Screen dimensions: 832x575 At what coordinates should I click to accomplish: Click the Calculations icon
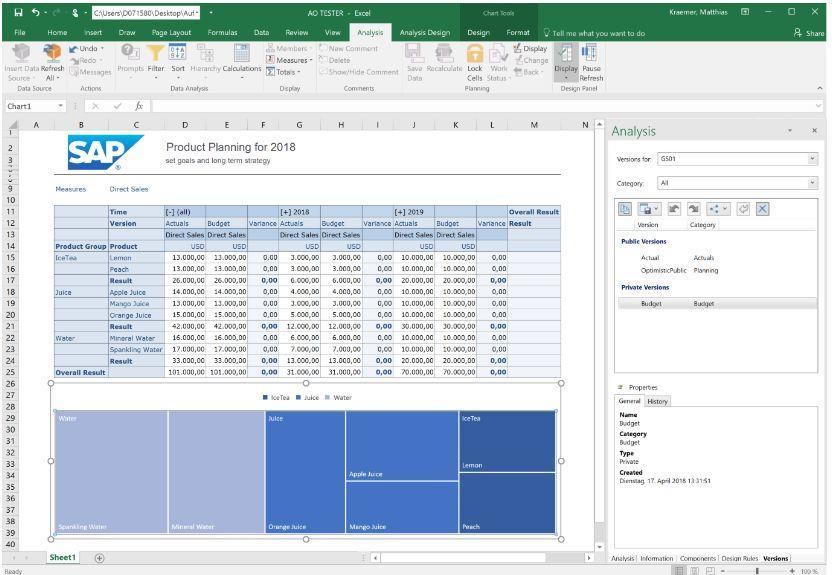pos(241,53)
